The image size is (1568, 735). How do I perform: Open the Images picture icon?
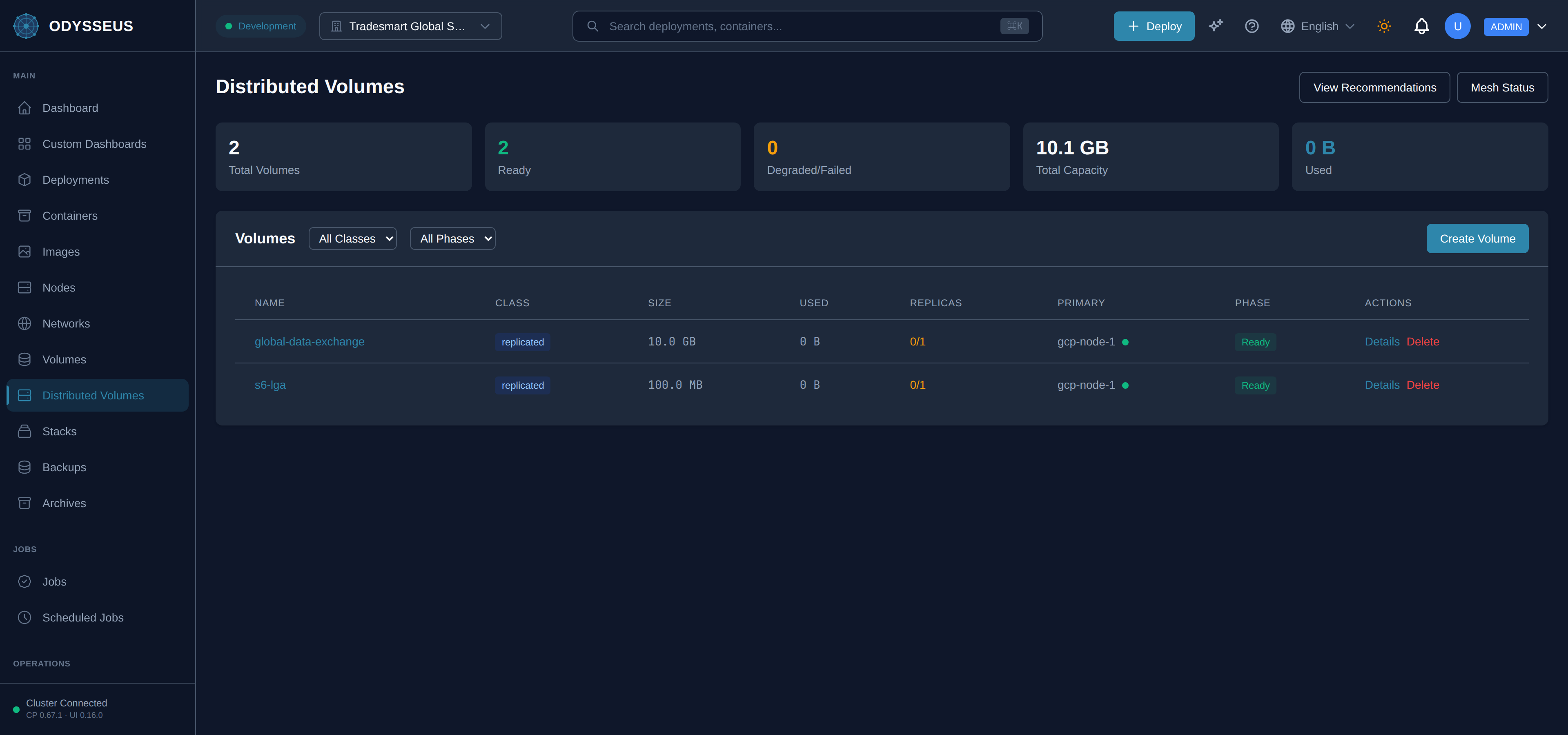point(24,251)
